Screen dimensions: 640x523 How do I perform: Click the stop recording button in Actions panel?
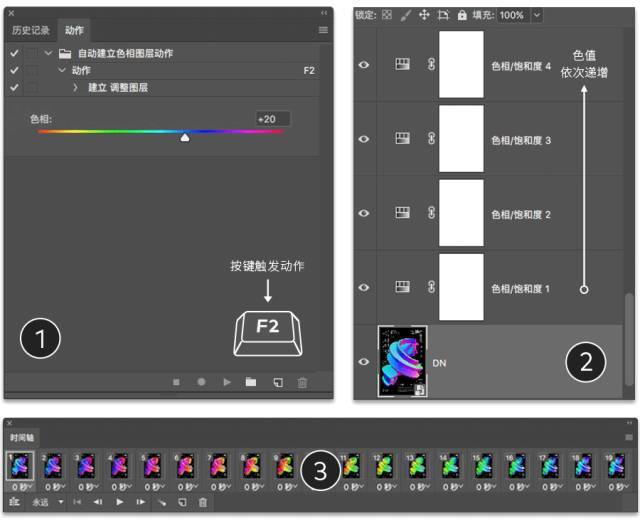coord(176,382)
